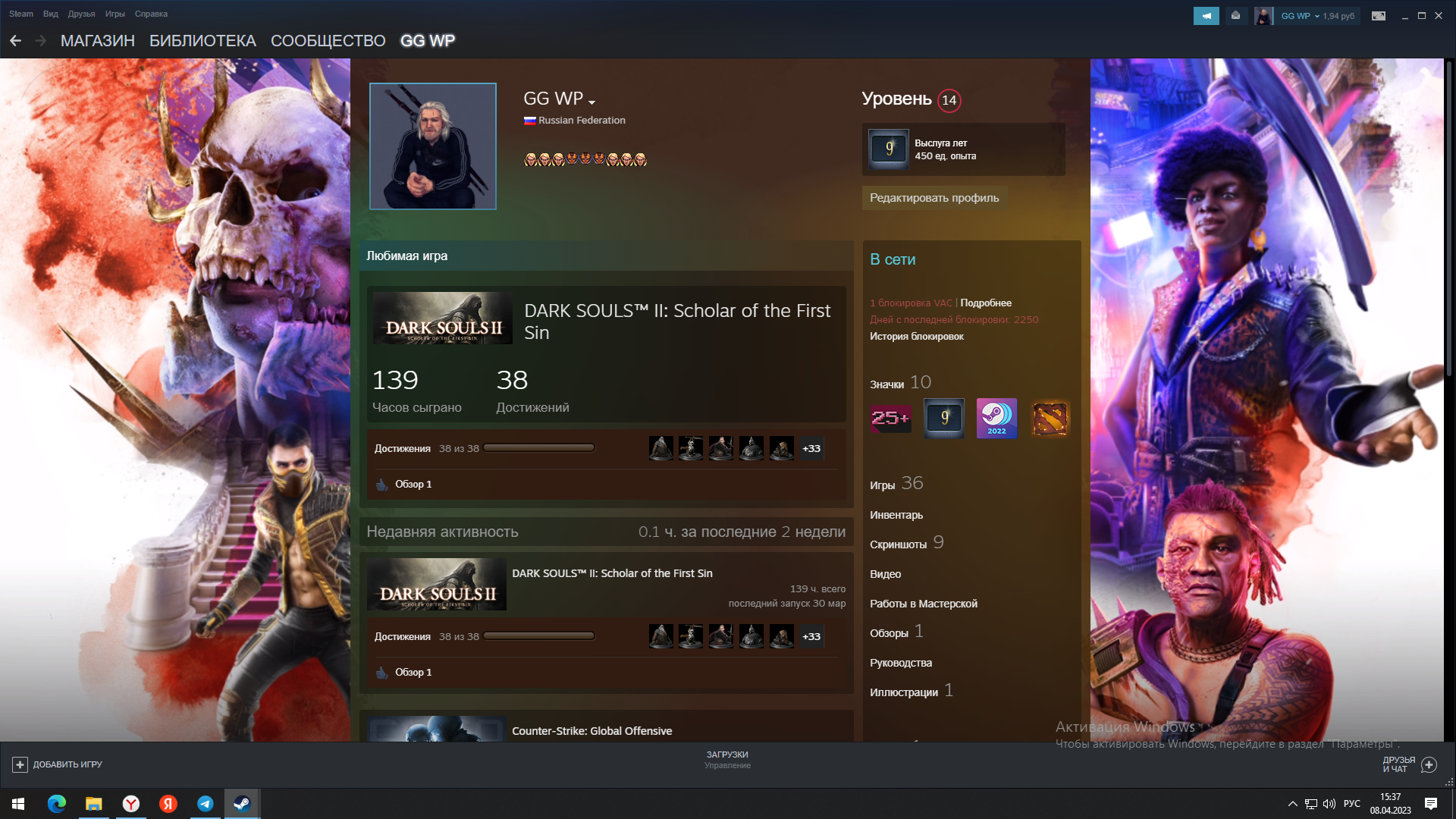This screenshot has width=1456, height=819.
Task: Click the Уровень 14 level badge
Action: [949, 100]
